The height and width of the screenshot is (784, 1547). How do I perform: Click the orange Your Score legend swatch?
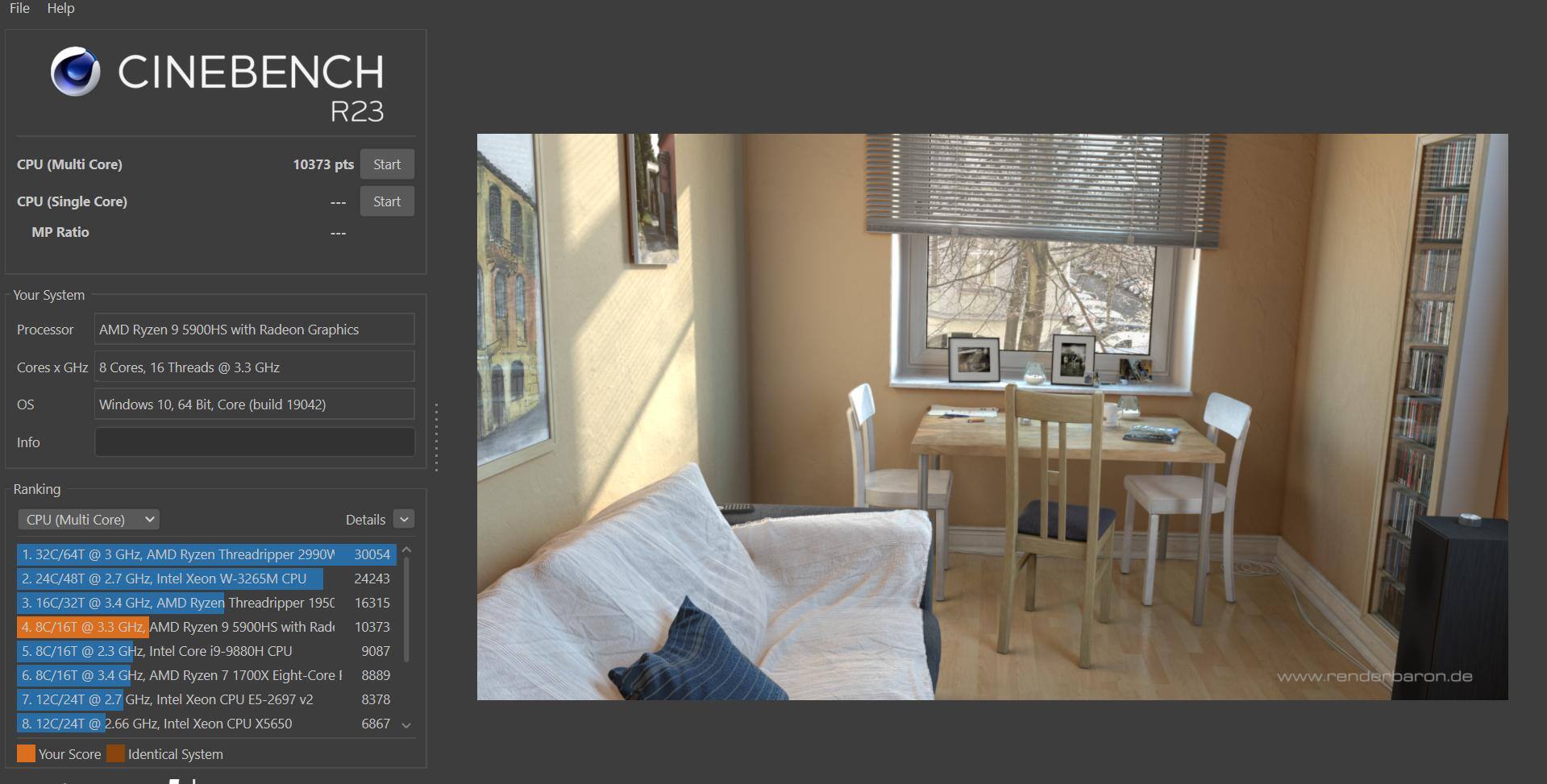pos(26,754)
